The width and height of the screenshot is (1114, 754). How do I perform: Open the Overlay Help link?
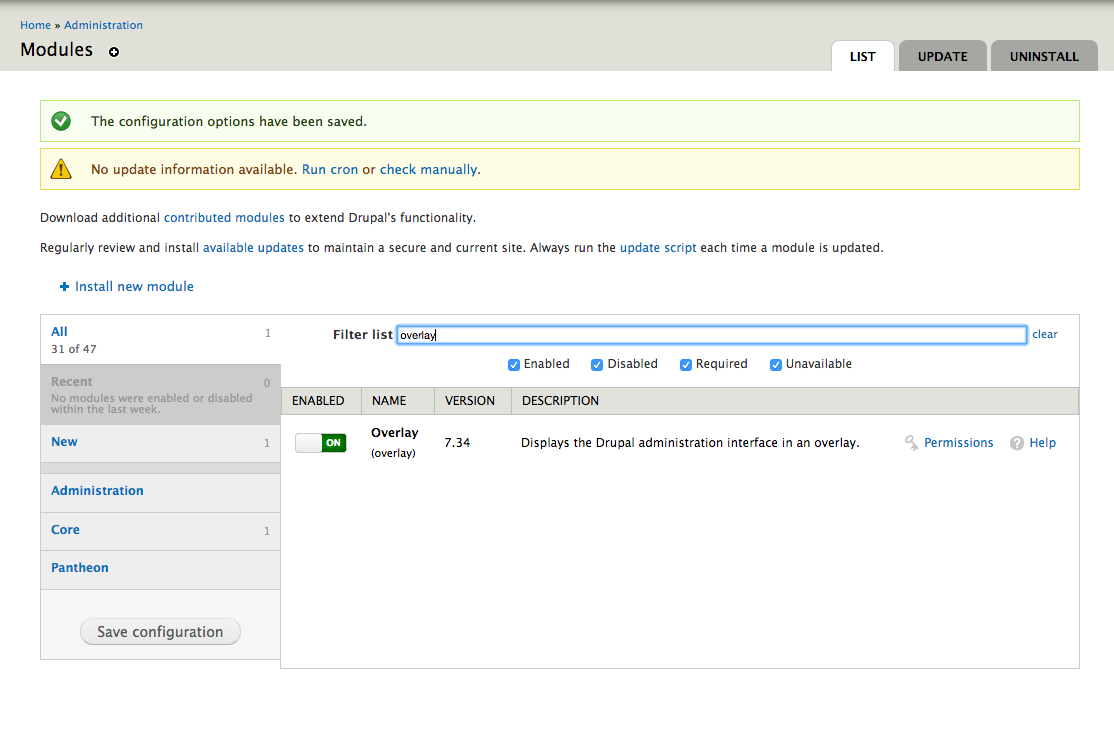tap(1042, 443)
